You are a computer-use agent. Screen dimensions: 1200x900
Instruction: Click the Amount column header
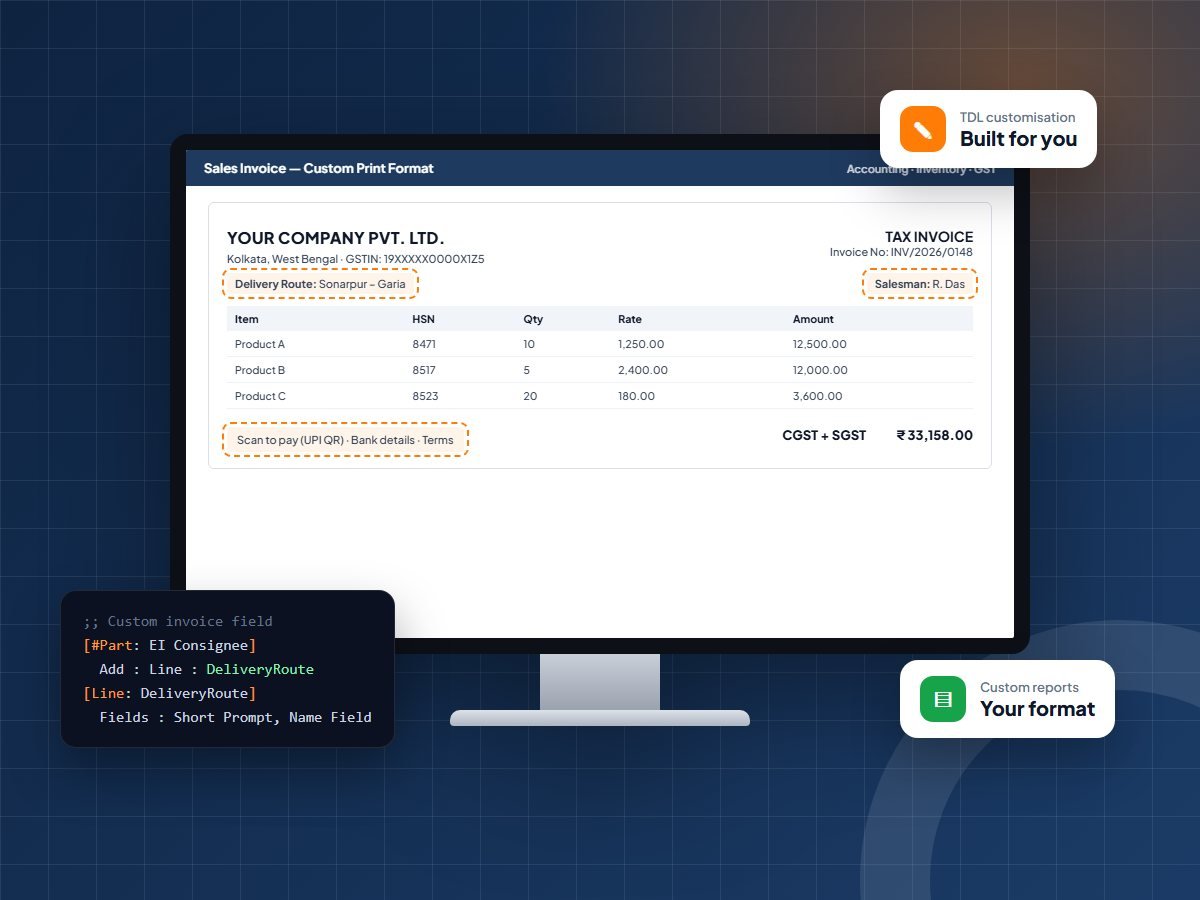coord(813,319)
